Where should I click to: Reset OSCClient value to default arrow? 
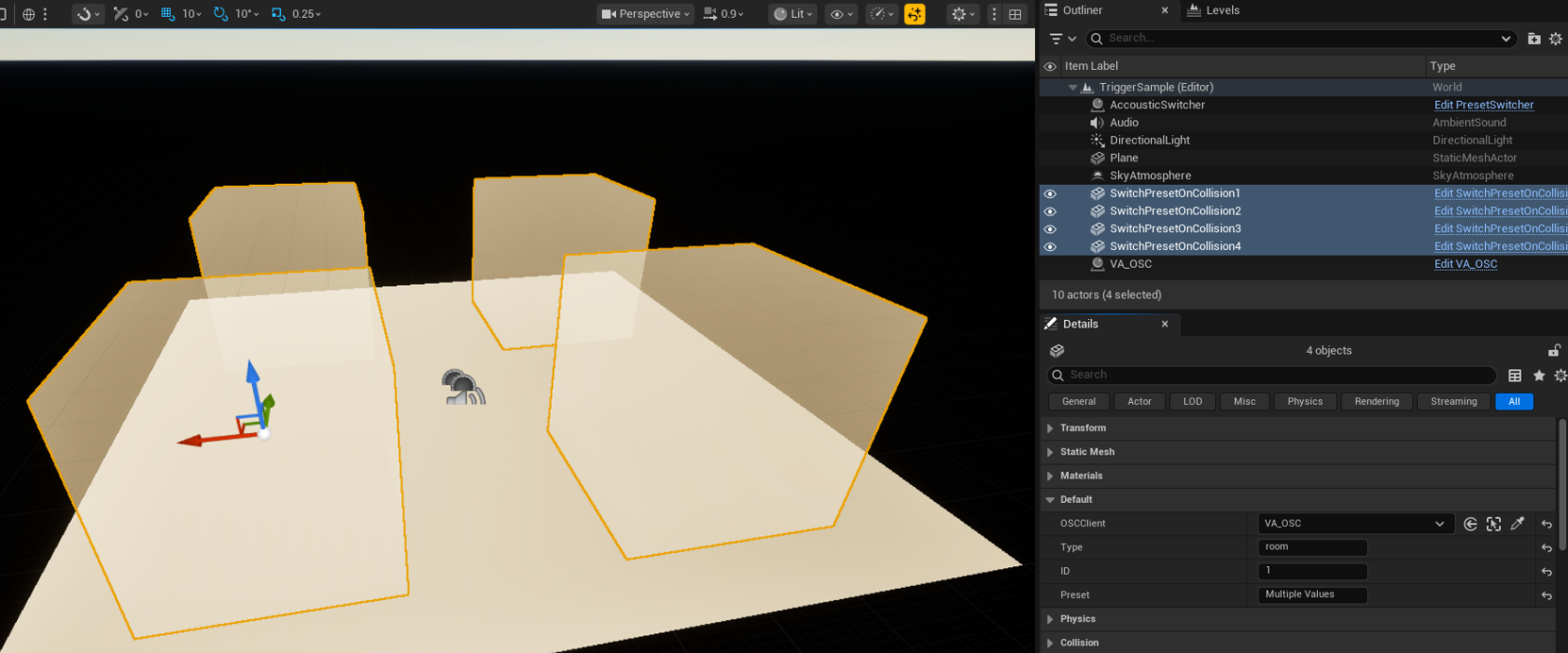(x=1547, y=524)
